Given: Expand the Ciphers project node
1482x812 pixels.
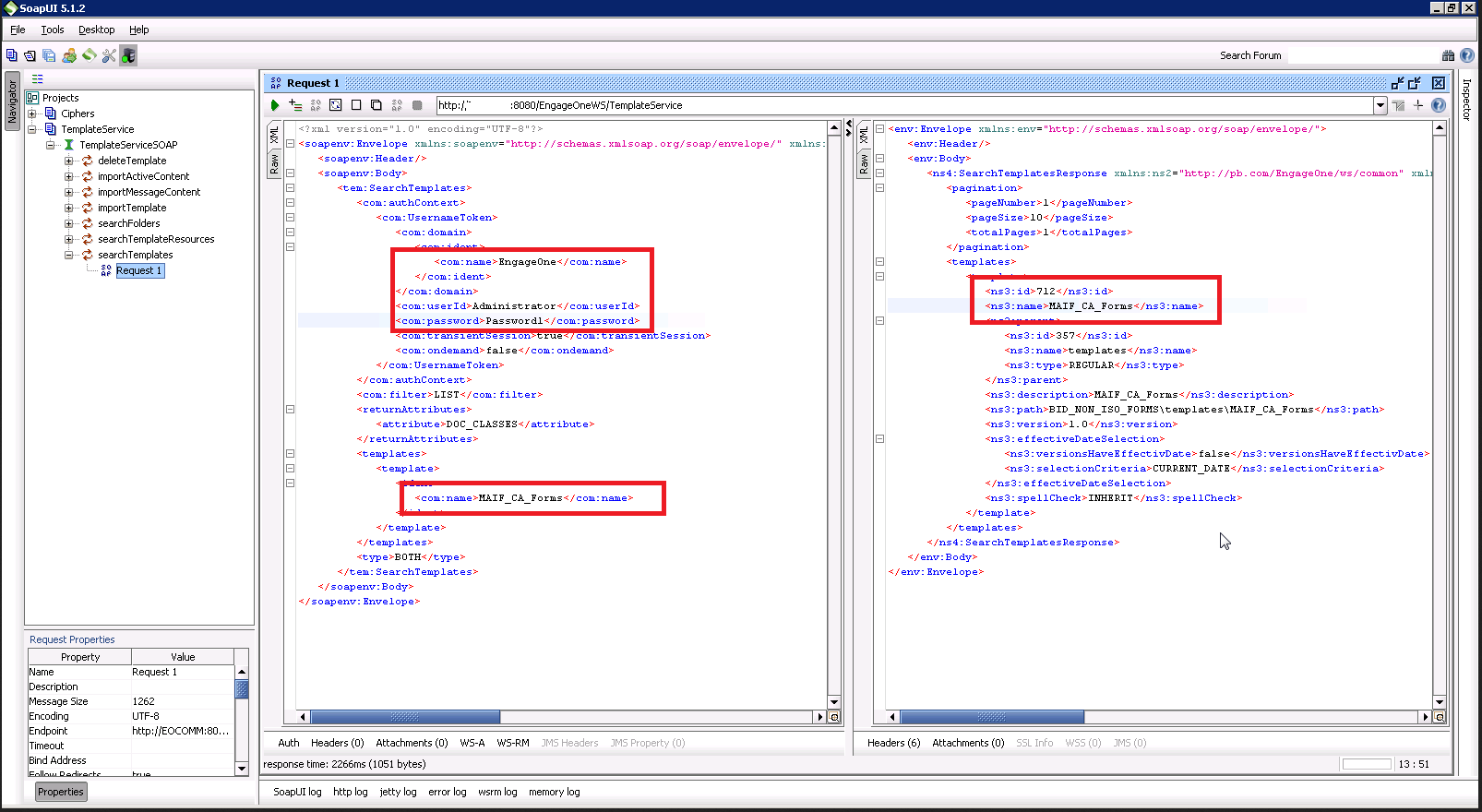Looking at the screenshot, I should pyautogui.click(x=32, y=113).
